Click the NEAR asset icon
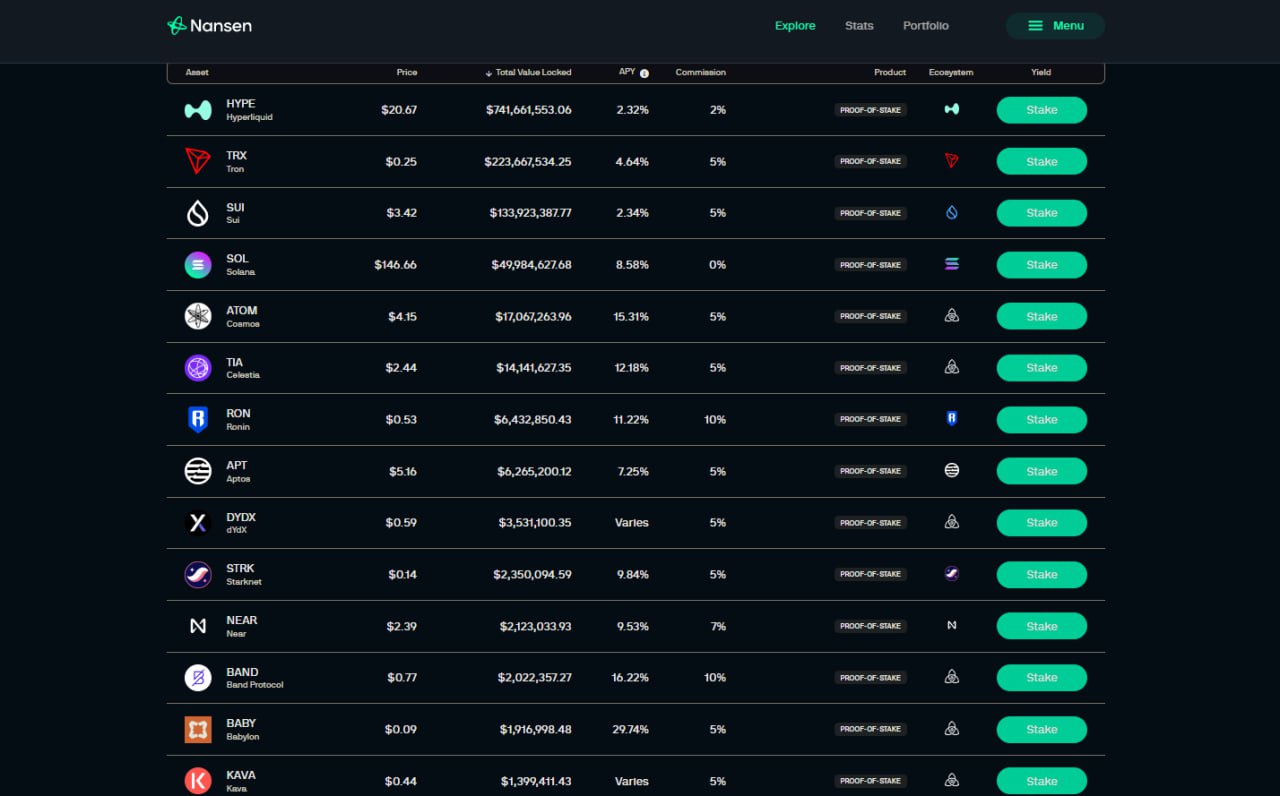Image resolution: width=1280 pixels, height=796 pixels. click(x=198, y=626)
